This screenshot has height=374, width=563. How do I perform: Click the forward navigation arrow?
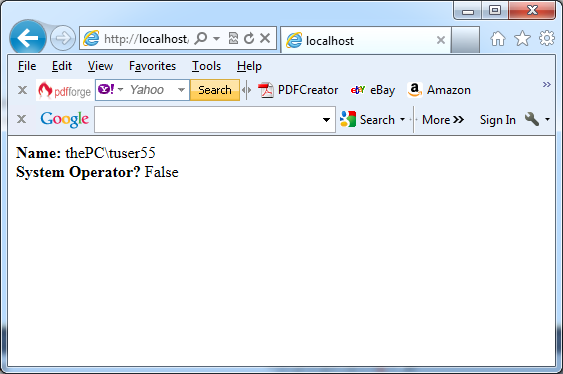63,38
